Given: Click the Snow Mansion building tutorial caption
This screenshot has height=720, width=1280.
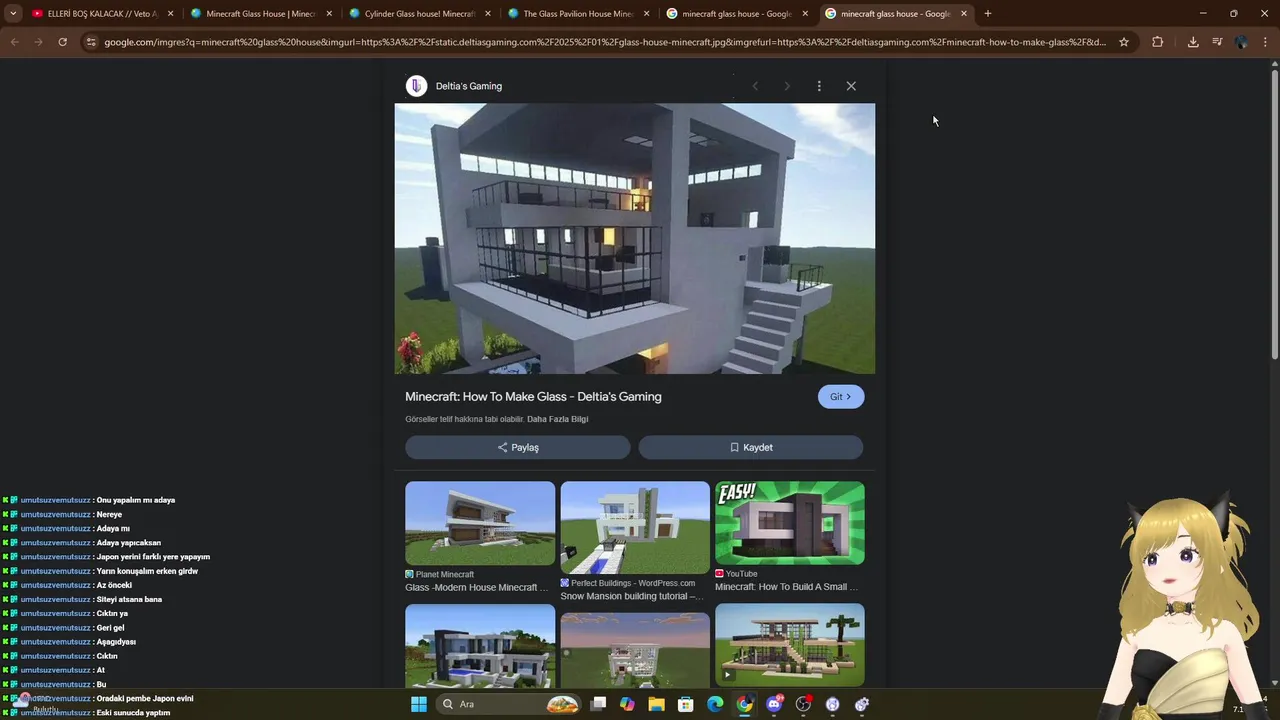Looking at the screenshot, I should 632,596.
